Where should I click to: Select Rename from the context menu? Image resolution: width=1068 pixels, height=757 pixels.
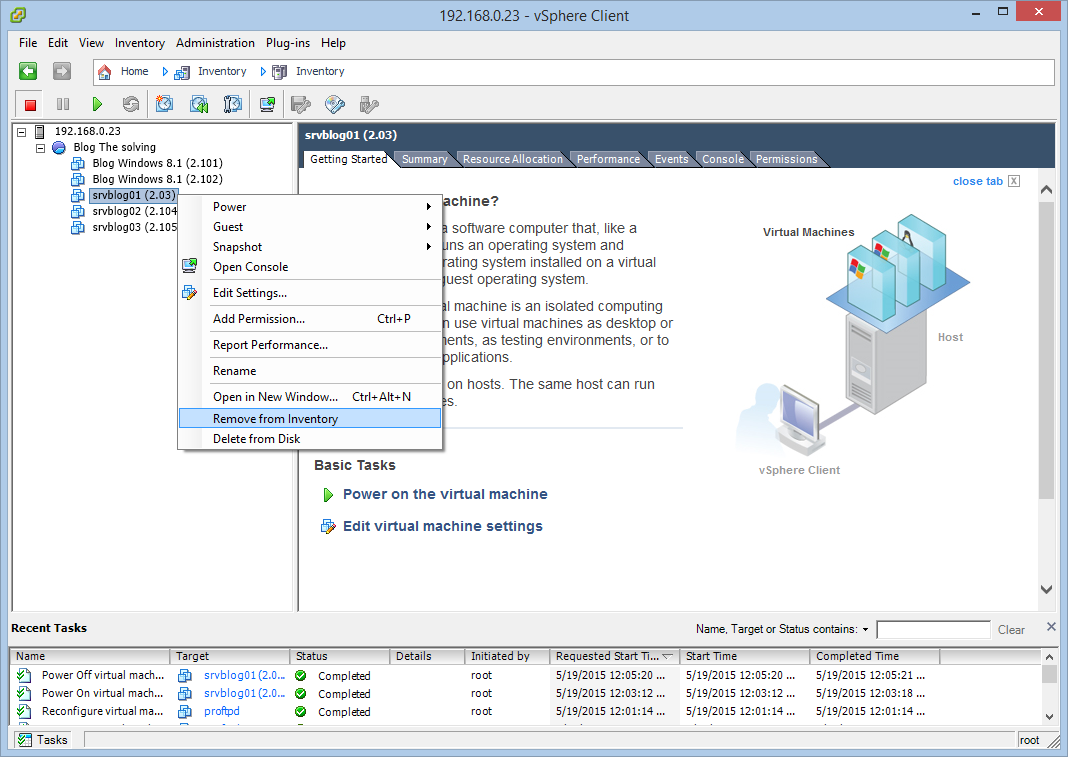coord(310,371)
